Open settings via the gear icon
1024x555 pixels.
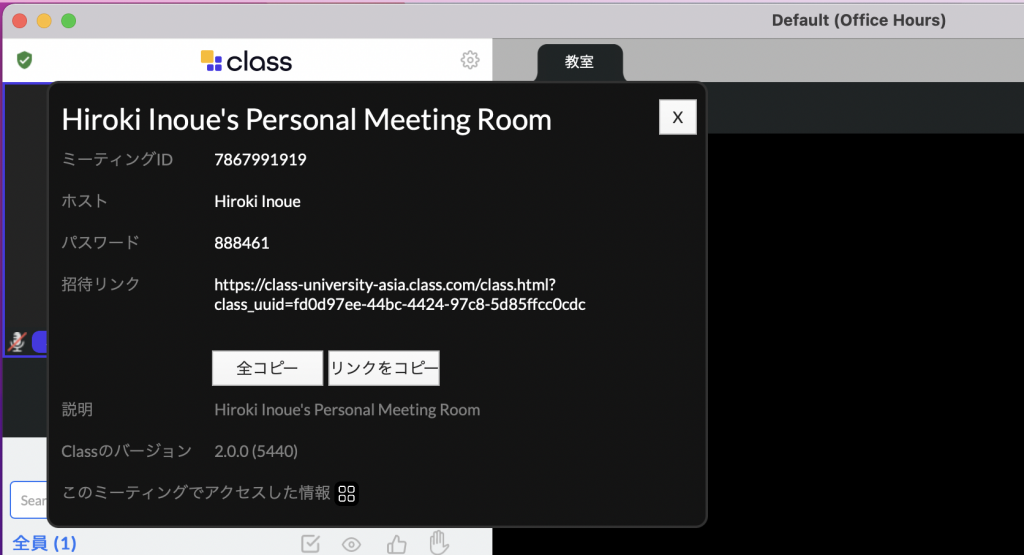click(x=470, y=60)
